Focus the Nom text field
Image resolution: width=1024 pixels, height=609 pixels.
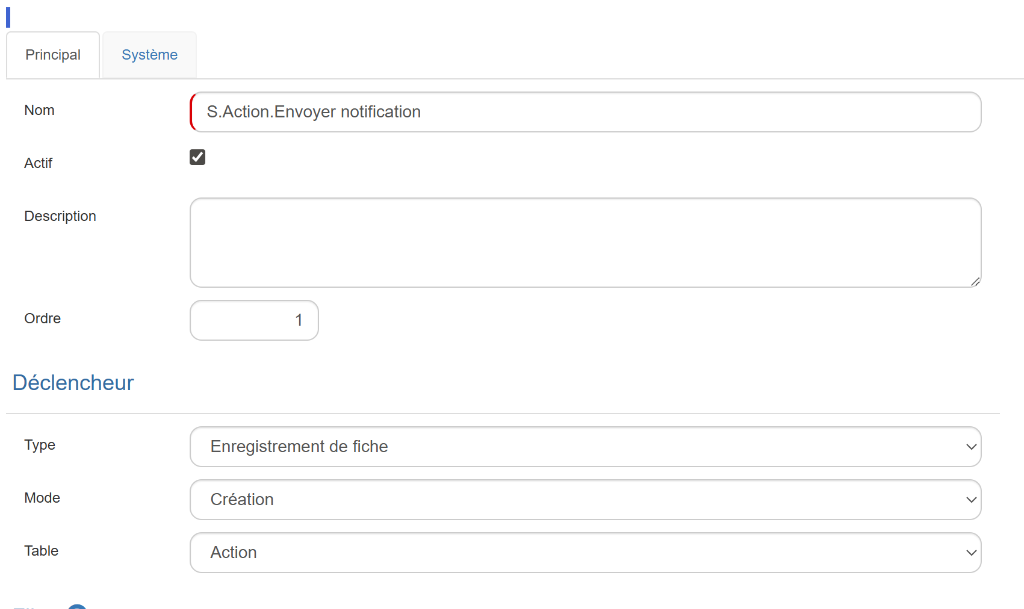[x=585, y=112]
